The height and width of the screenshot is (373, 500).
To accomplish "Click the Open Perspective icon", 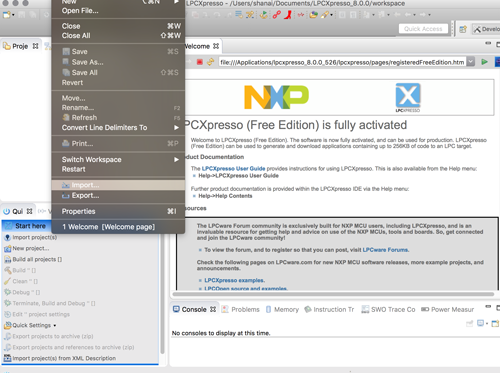I will pos(463,29).
